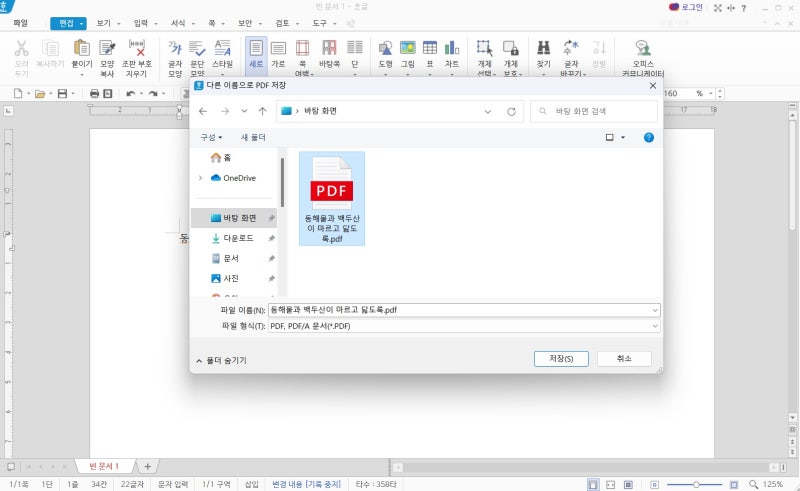Click the 개체 선택 object select icon
Viewport: 800px width, 491px height.
click(484, 48)
